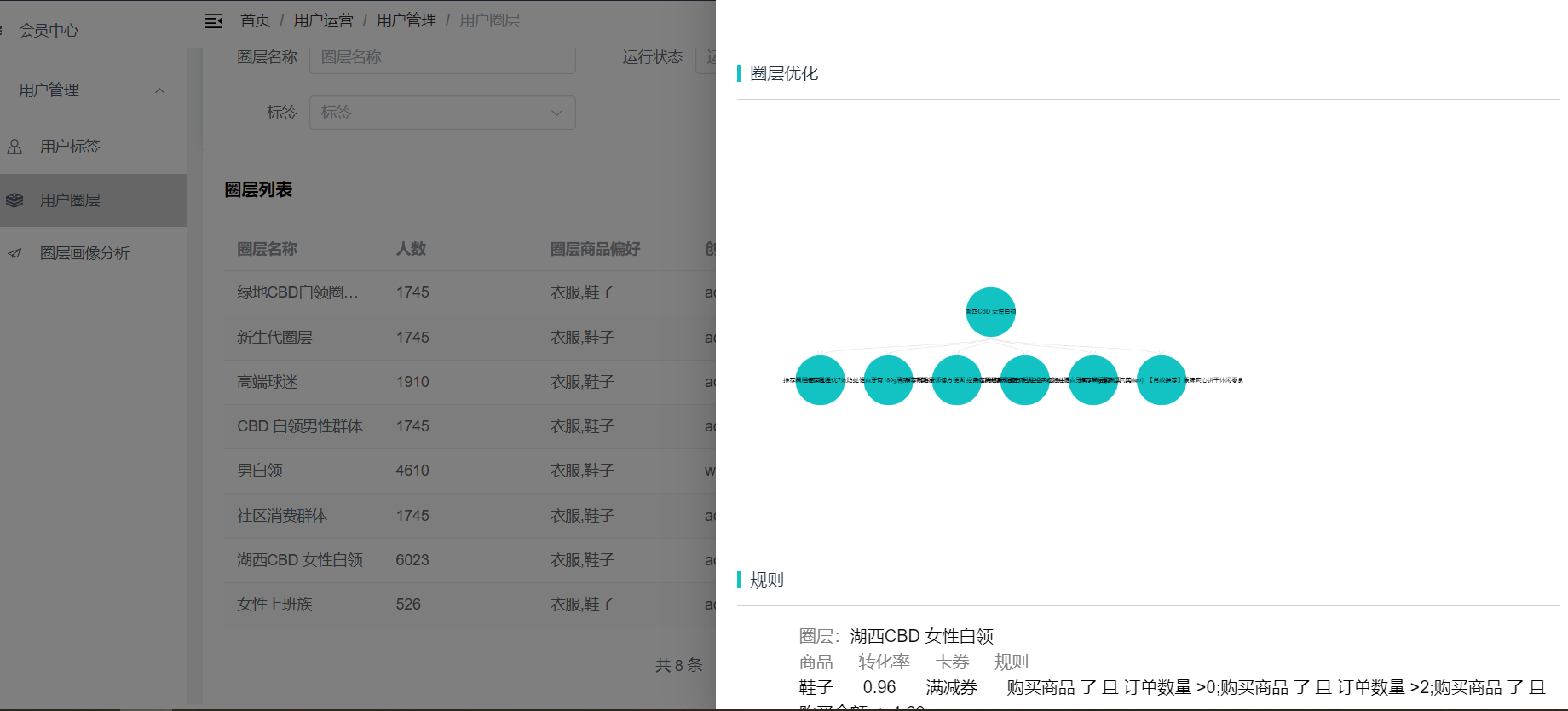Click the leftmost child node in the graph
The width and height of the screenshot is (1568, 711).
pos(820,380)
